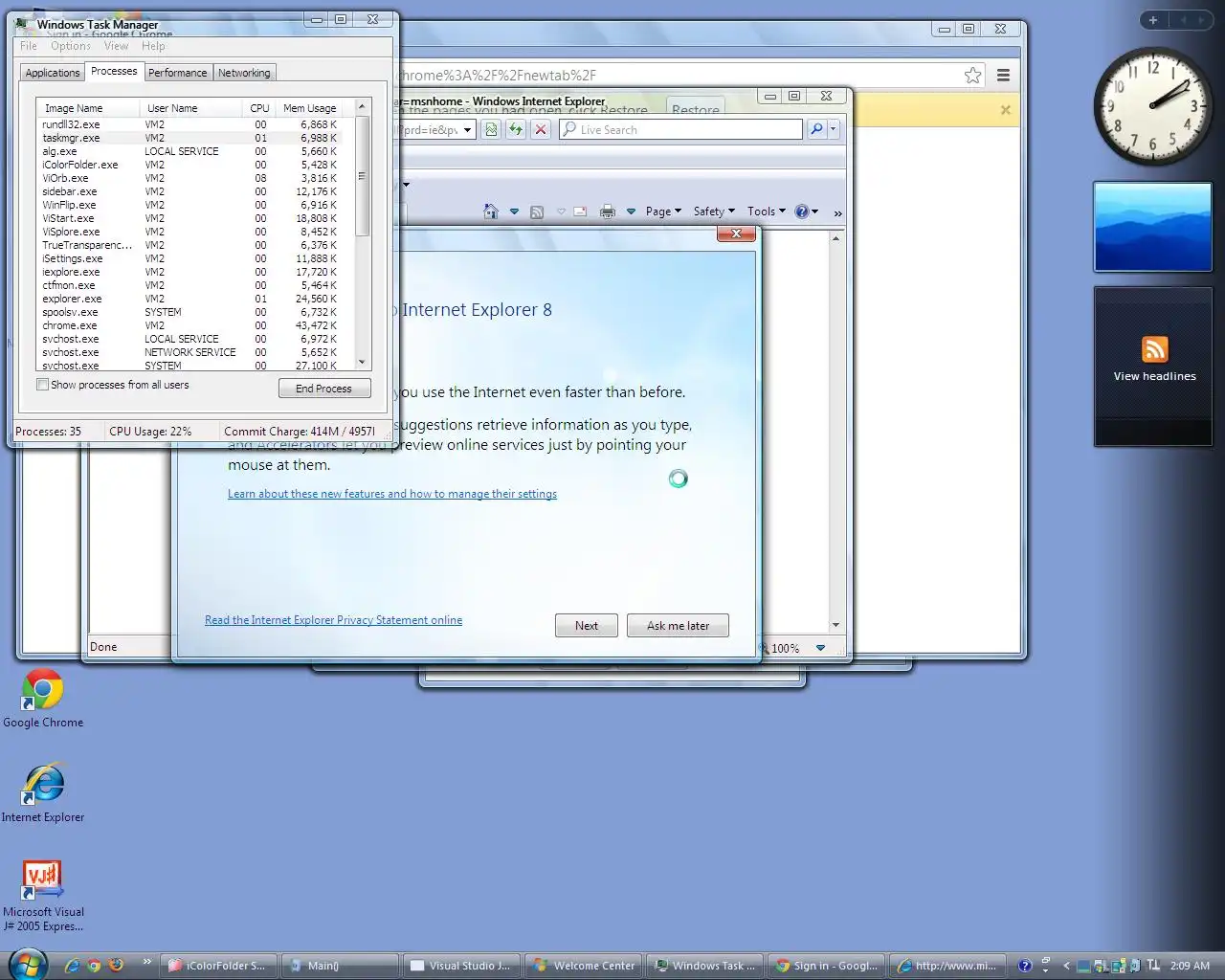Expand IE command bar overflow chevron

[837, 212]
